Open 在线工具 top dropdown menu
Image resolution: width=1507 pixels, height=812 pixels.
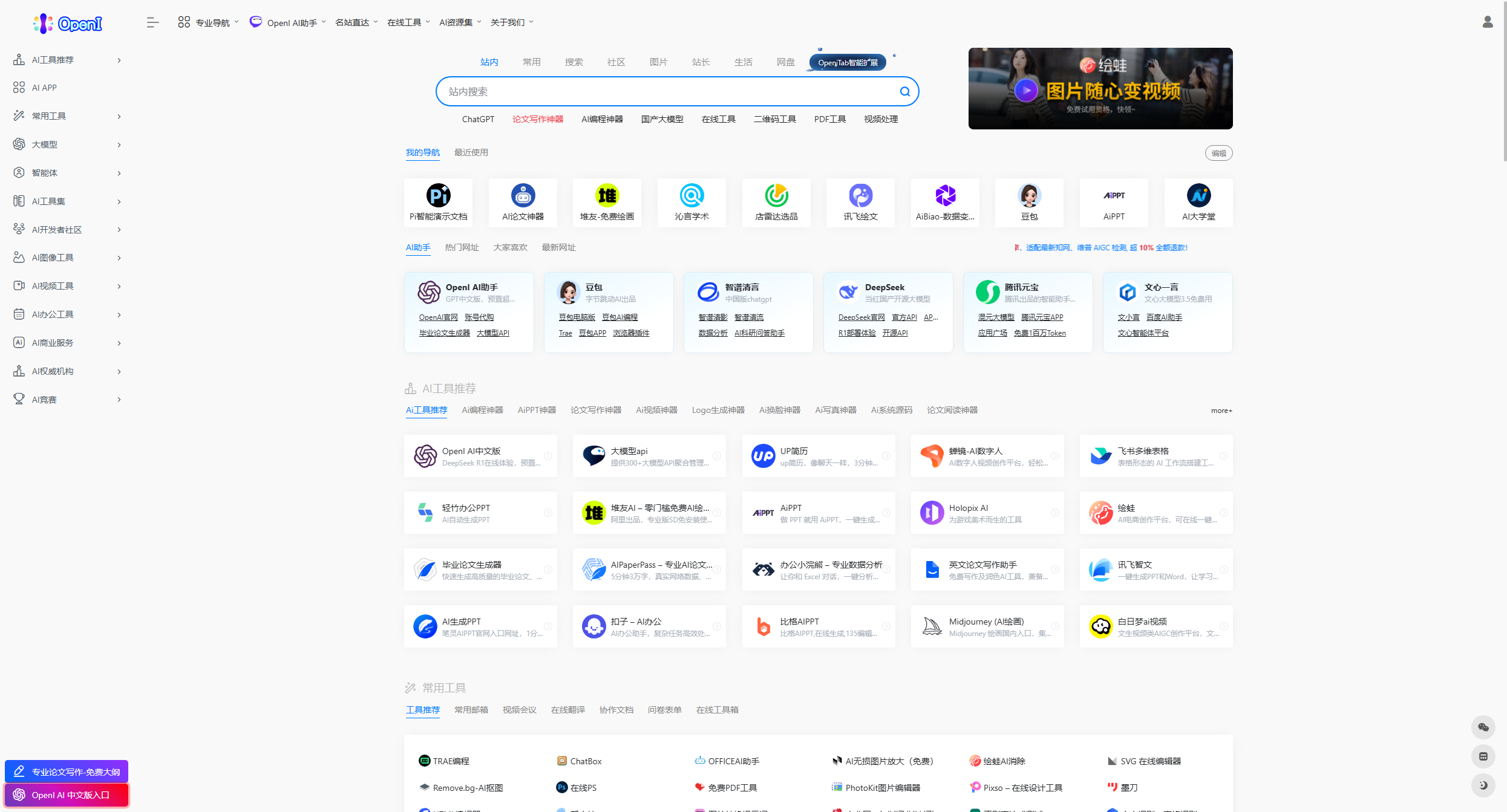tap(408, 22)
